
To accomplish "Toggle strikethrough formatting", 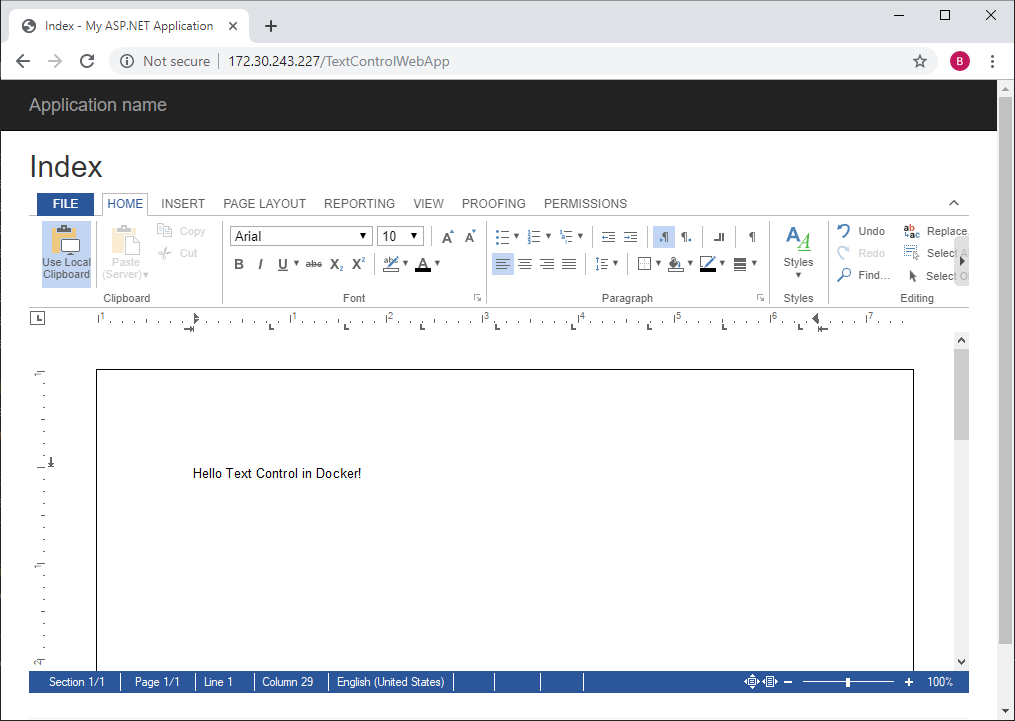I will [314, 264].
